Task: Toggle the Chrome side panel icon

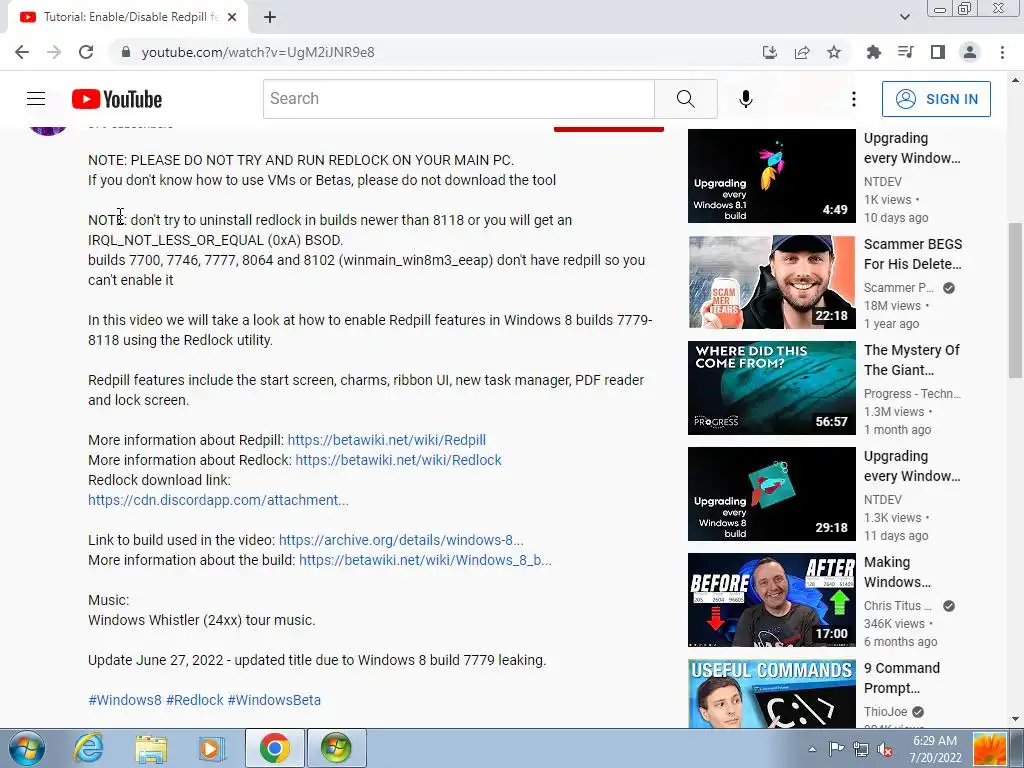Action: click(938, 52)
